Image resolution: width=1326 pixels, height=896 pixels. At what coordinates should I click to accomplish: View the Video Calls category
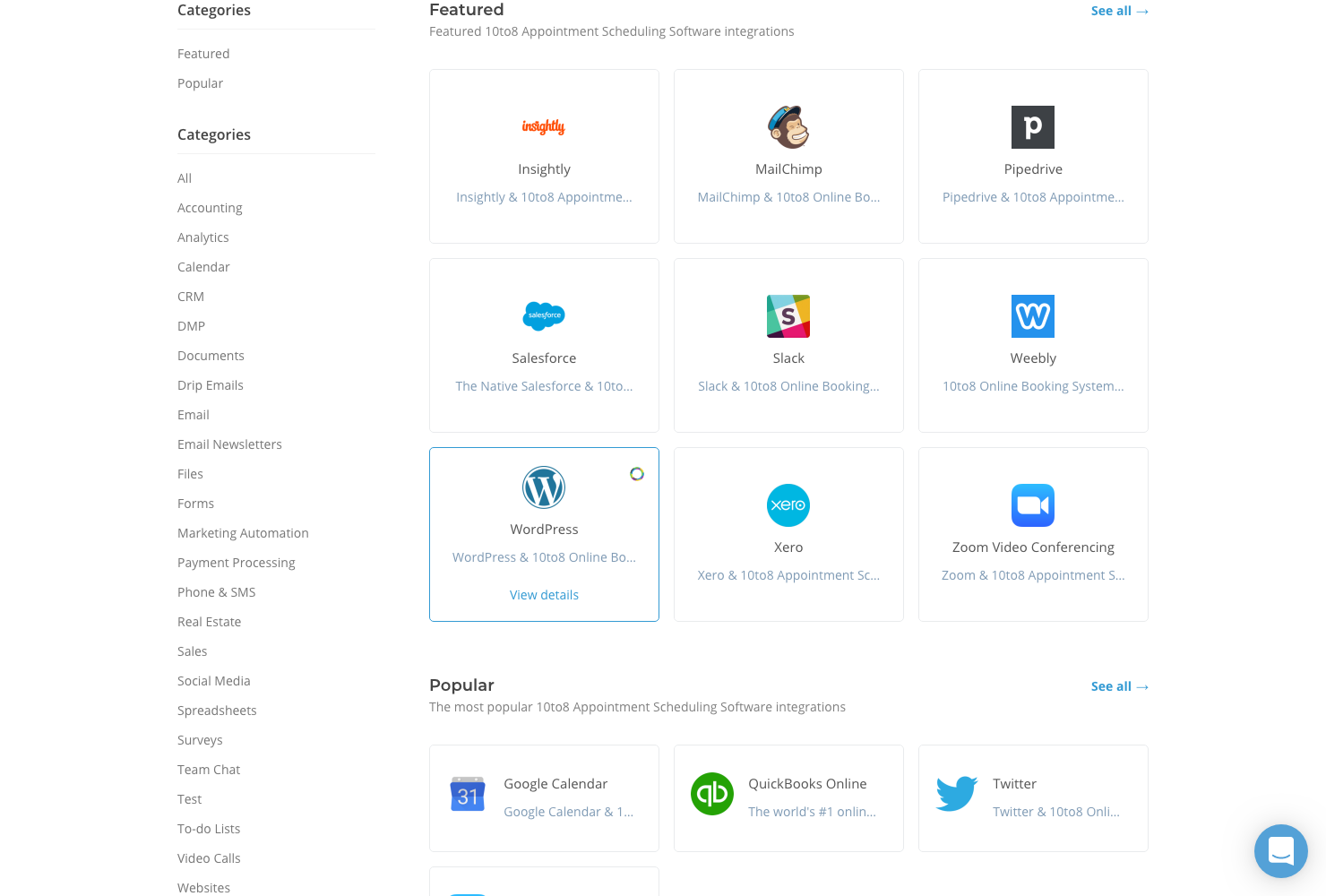click(x=209, y=858)
